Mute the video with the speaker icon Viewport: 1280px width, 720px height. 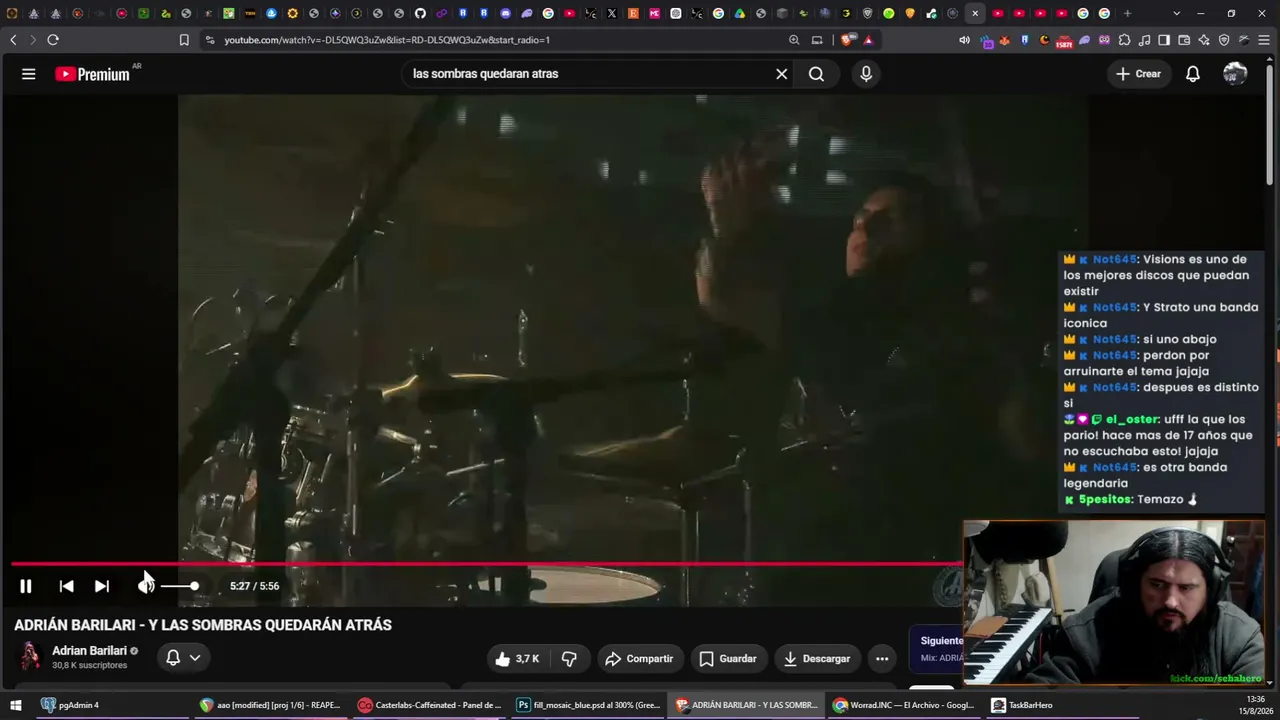click(146, 586)
